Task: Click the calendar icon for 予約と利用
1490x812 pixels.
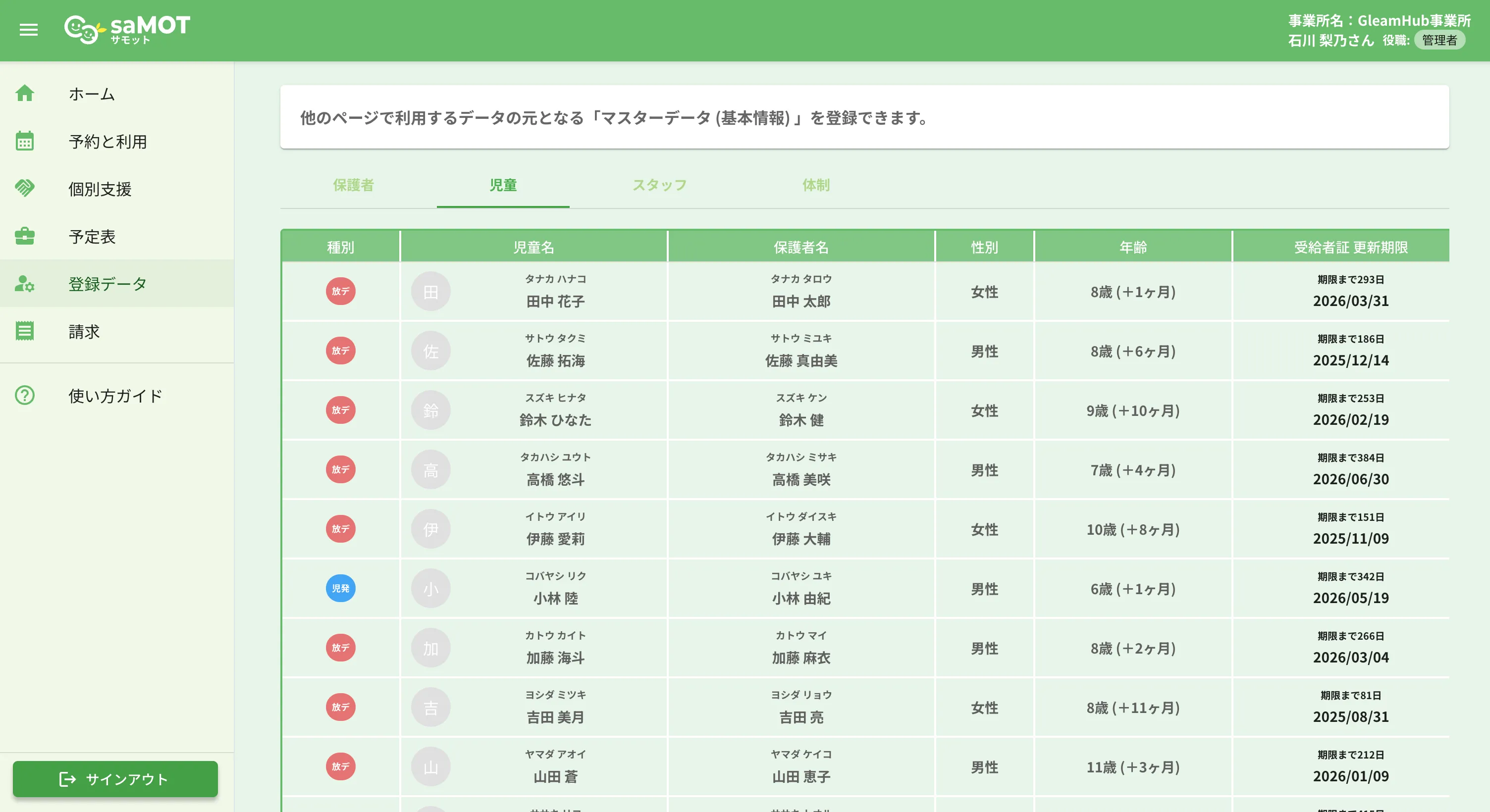Action: click(x=25, y=141)
